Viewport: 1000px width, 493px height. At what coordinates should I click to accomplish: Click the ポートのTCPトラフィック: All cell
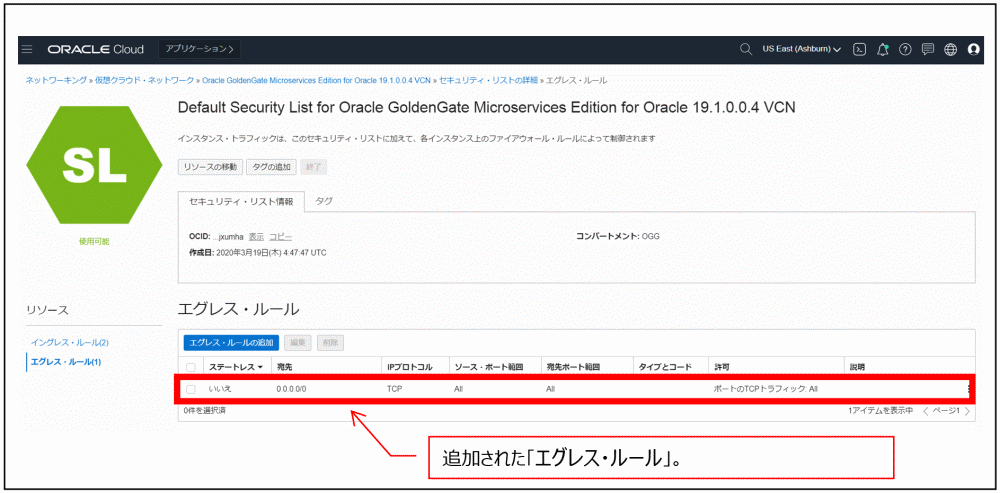coord(765,388)
